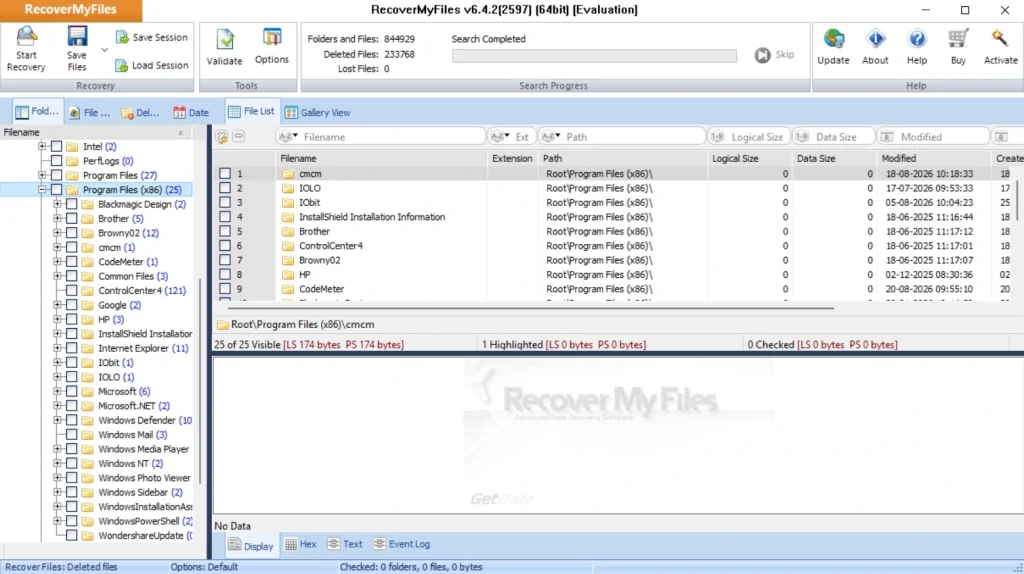The width and height of the screenshot is (1024, 574).
Task: Open the Filename filter A-Z dropdown
Action: tap(288, 136)
